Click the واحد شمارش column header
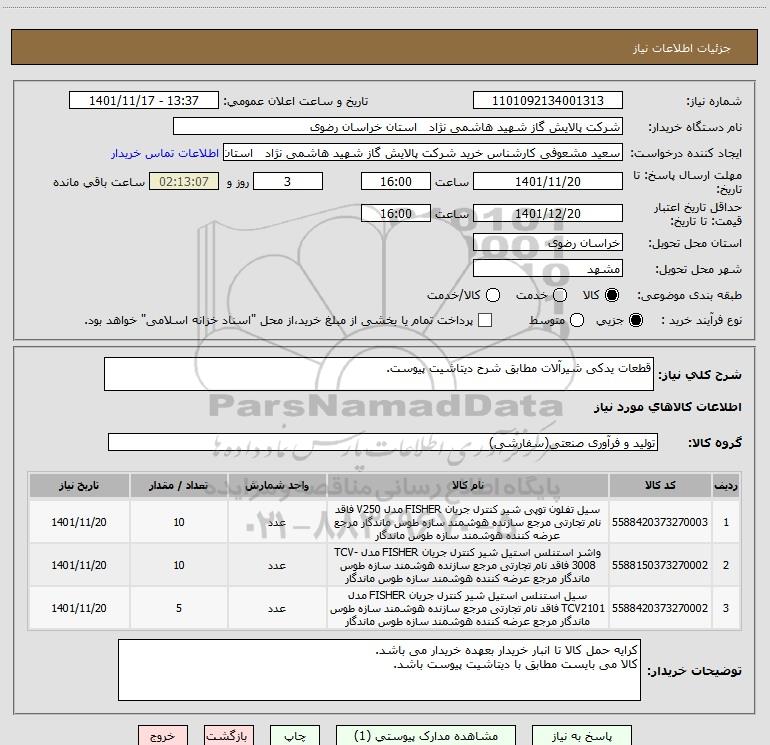The height and width of the screenshot is (745, 770). (x=277, y=485)
